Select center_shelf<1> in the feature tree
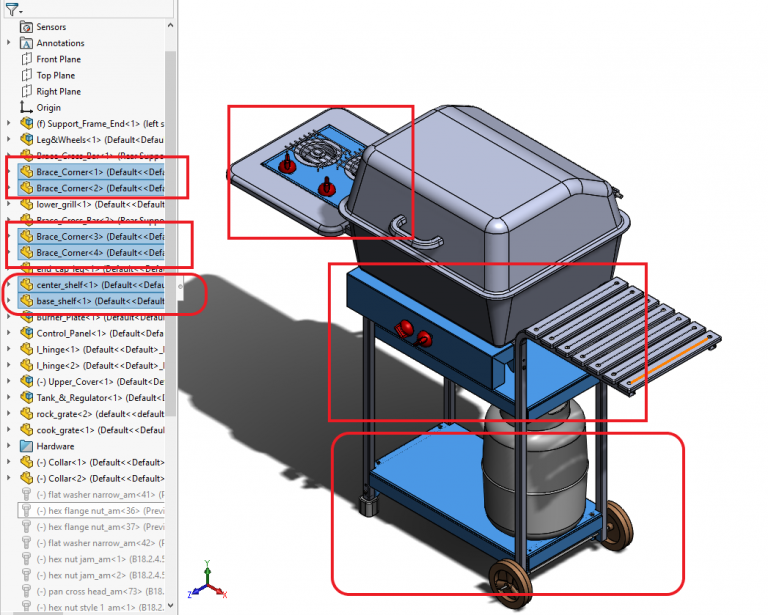The image size is (768, 615). click(x=100, y=285)
